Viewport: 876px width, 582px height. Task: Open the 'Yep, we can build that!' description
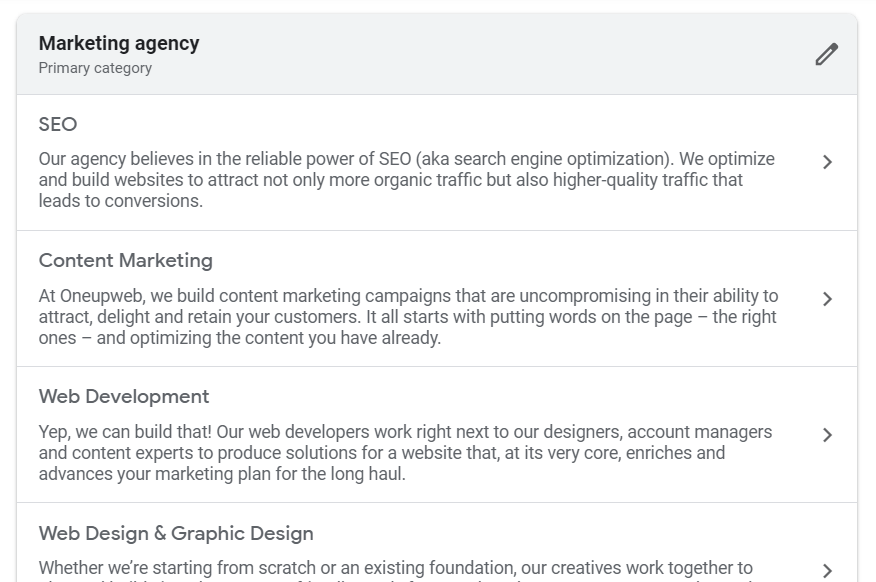pyautogui.click(x=406, y=453)
